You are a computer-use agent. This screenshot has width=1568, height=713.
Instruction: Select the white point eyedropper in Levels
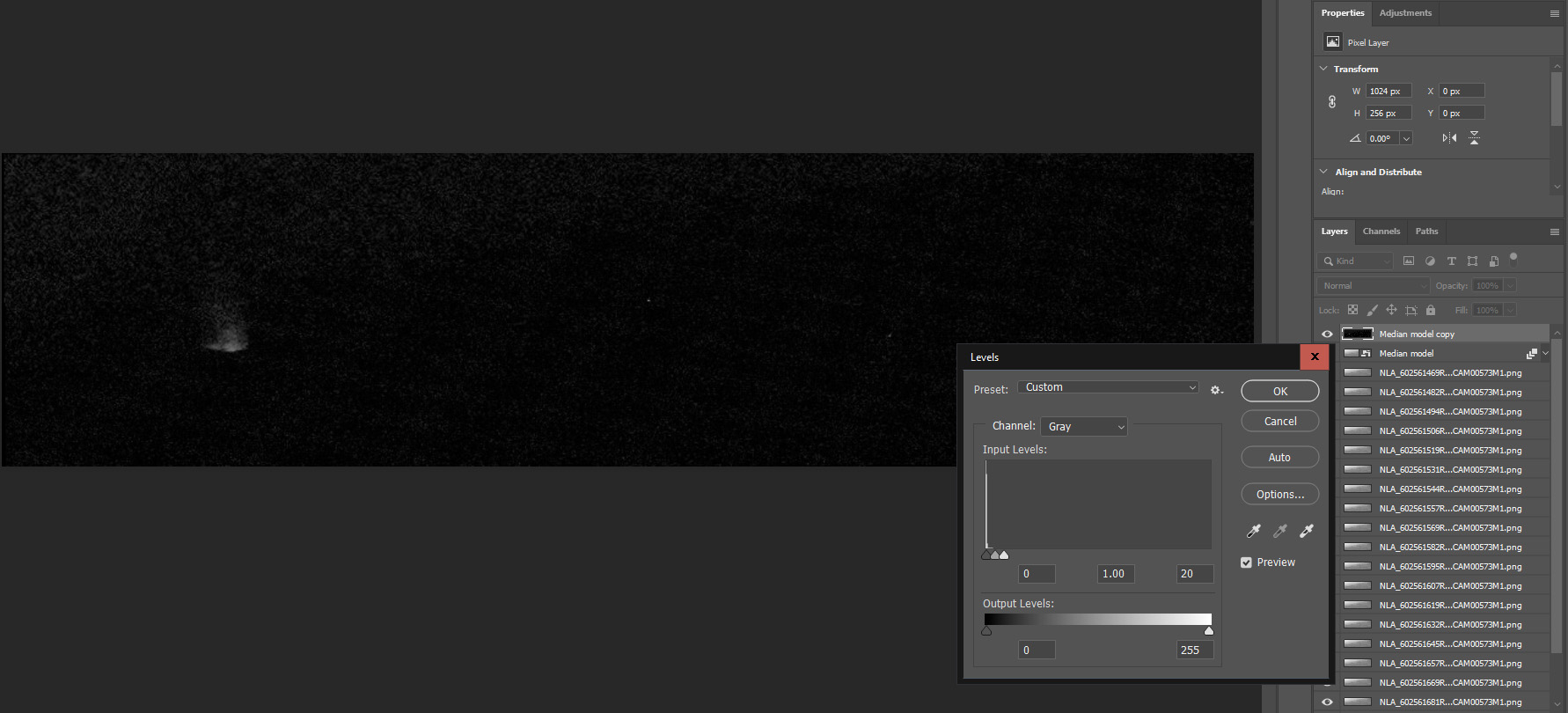(1307, 531)
